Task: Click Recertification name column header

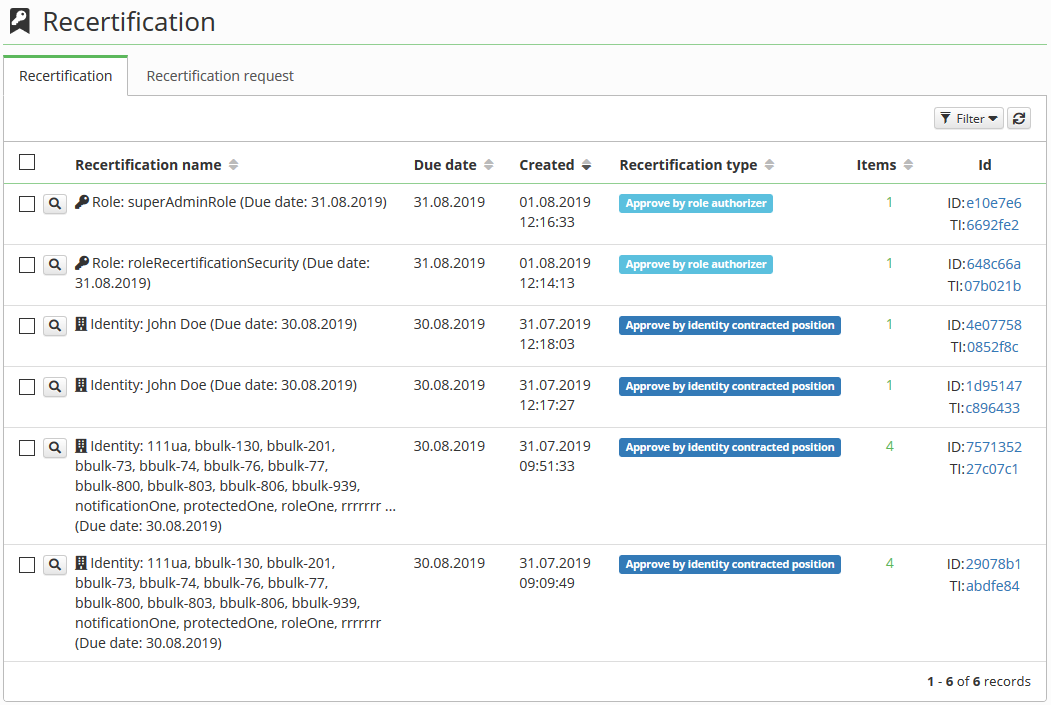Action: click(148, 165)
